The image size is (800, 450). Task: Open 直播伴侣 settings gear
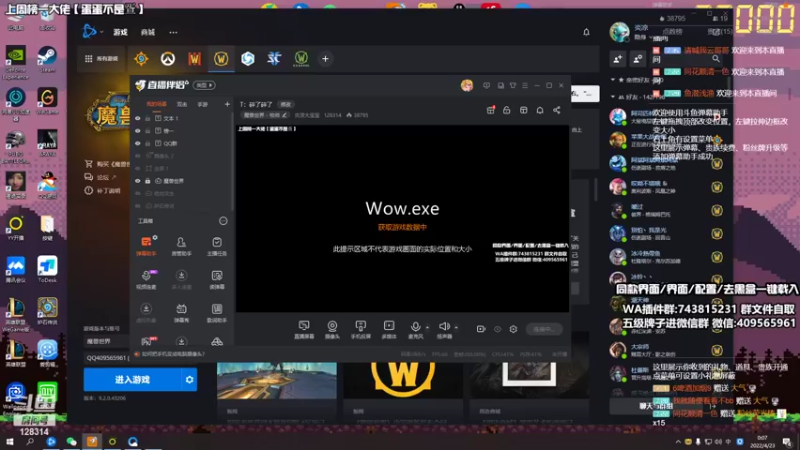pos(513,329)
